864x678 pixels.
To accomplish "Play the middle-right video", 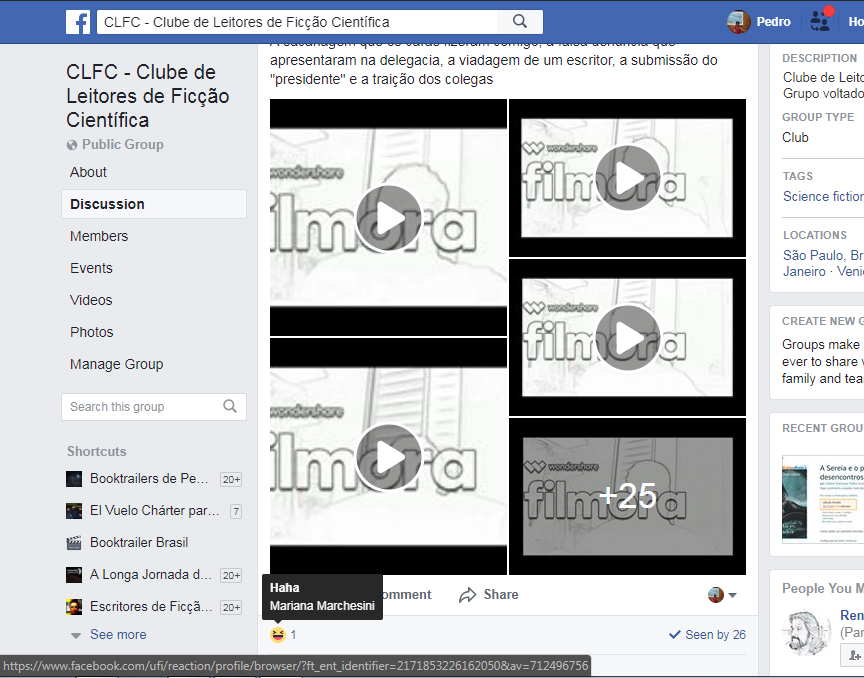I will [x=628, y=337].
